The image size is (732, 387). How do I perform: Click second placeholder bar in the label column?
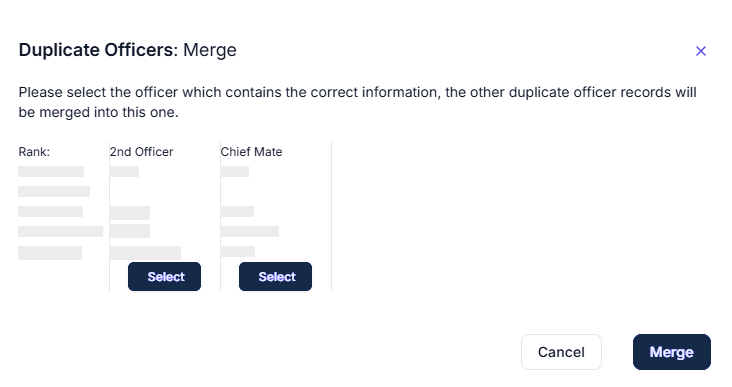pos(54,191)
